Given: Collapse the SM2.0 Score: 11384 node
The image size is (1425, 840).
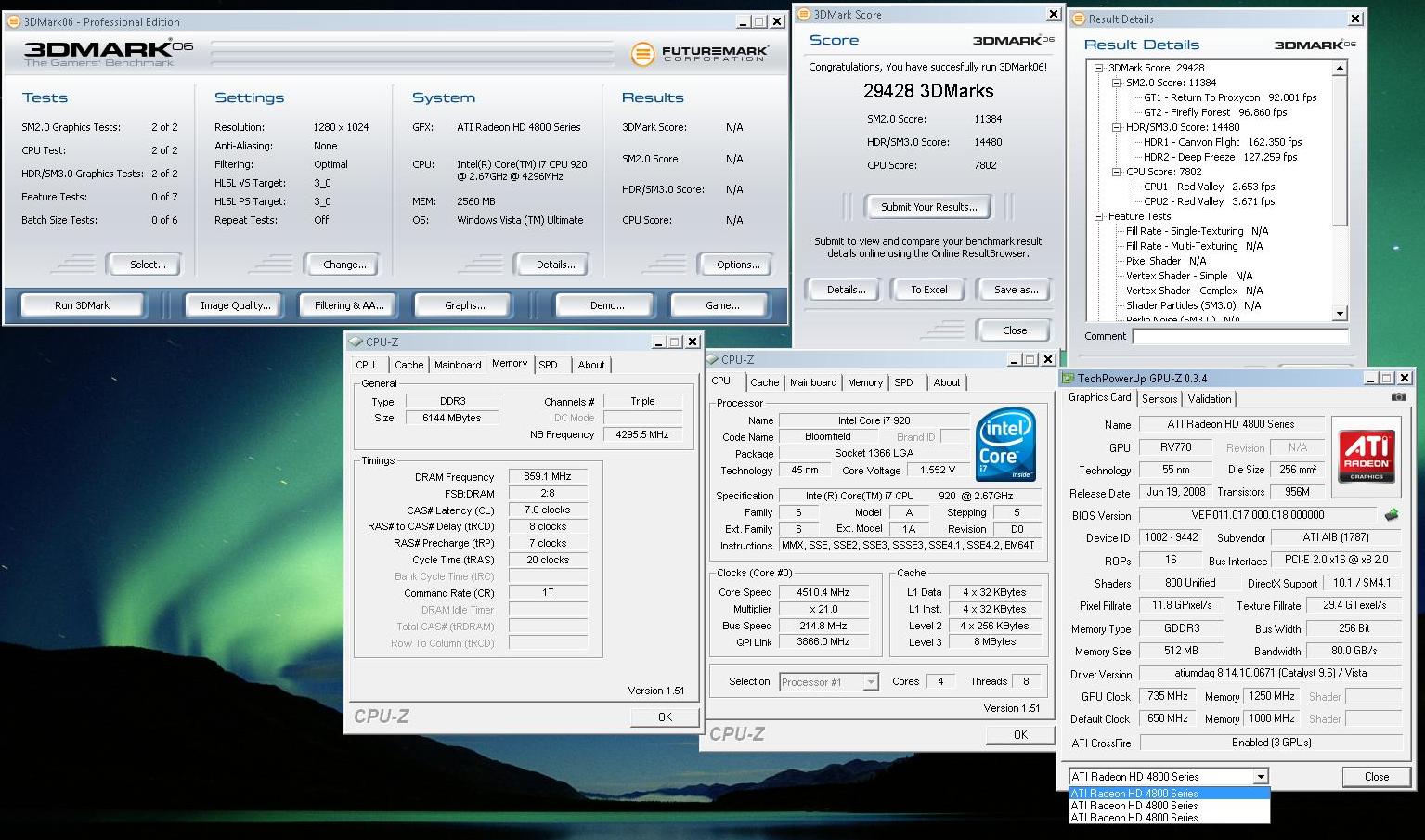Looking at the screenshot, I should (1117, 83).
